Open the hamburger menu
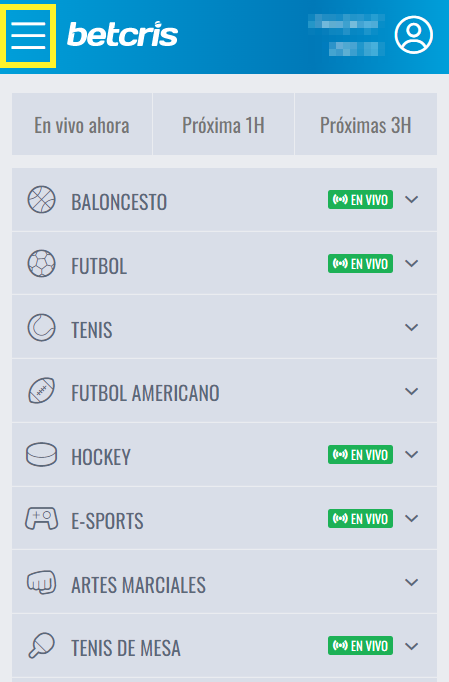 28,36
